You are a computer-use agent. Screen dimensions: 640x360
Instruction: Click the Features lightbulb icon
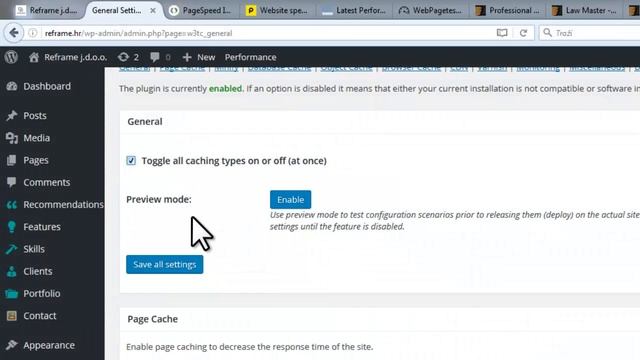12,227
